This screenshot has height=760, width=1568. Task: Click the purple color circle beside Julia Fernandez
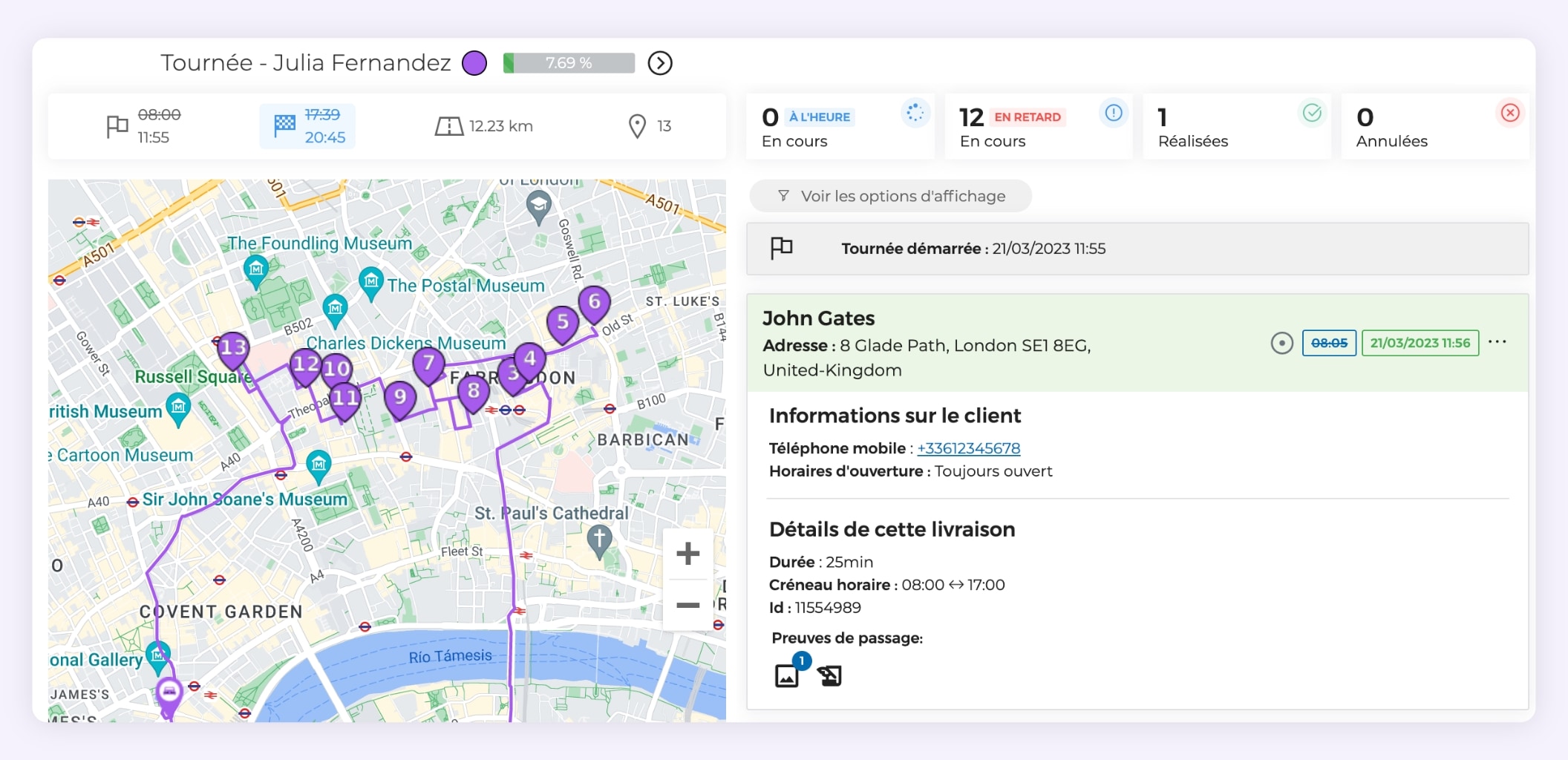(x=475, y=63)
